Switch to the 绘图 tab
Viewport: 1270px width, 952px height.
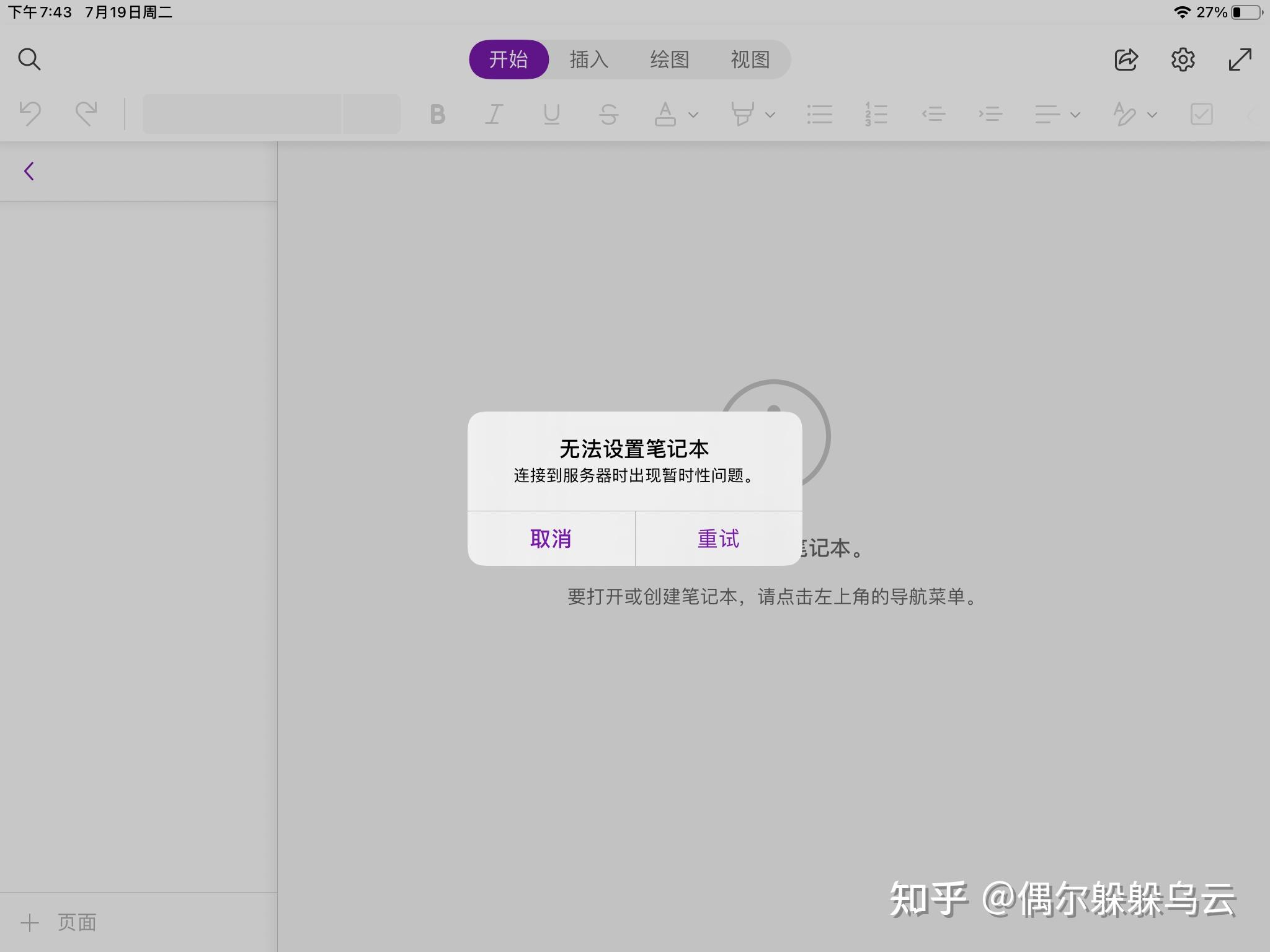point(670,59)
